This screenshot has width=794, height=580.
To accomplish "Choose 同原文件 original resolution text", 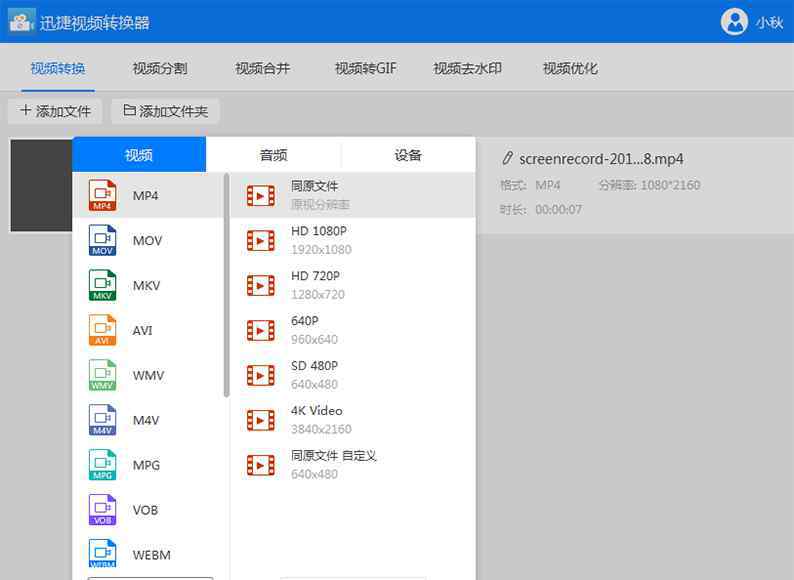I will click(x=314, y=186).
